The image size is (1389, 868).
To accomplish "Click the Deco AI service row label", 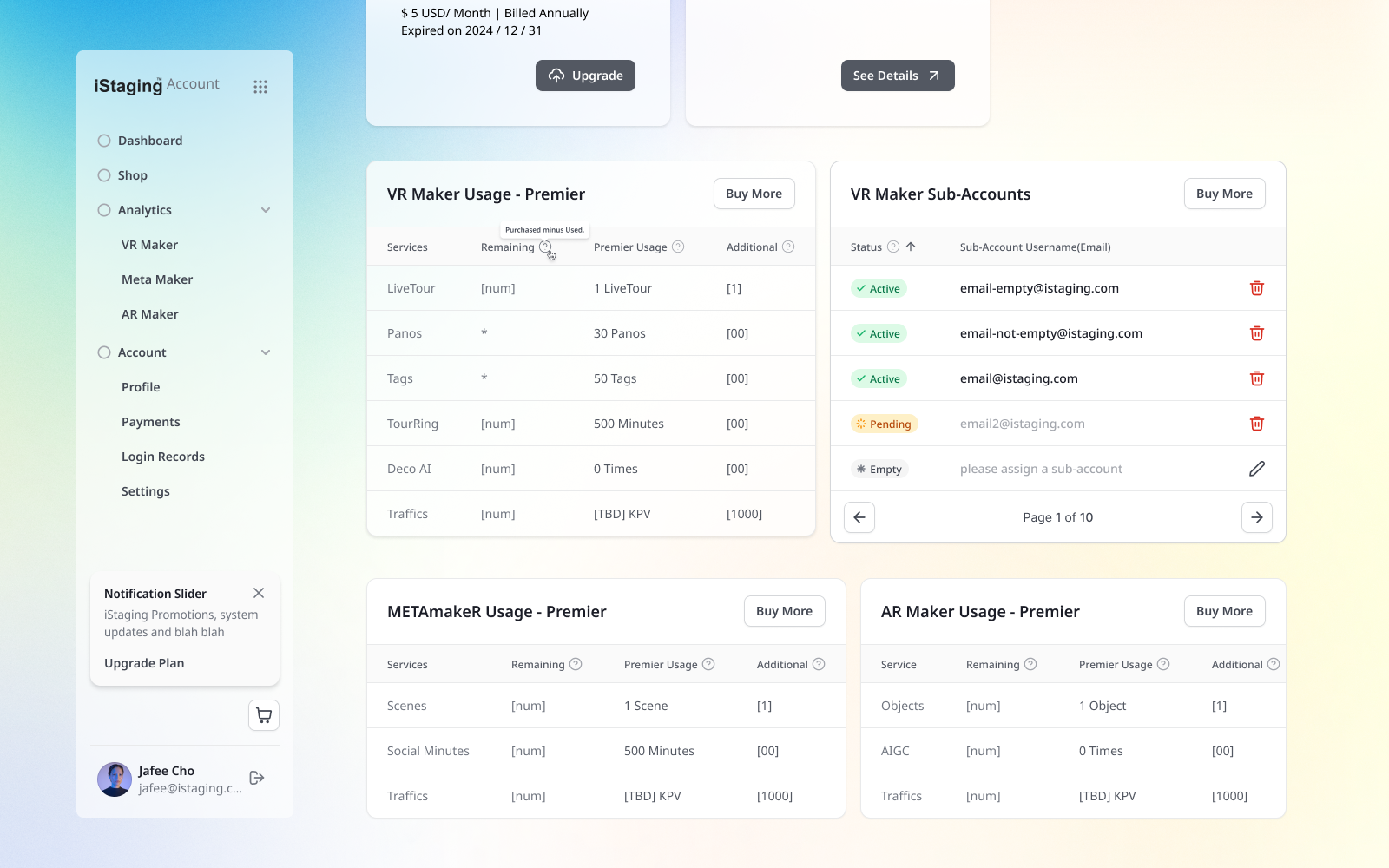I will point(409,469).
